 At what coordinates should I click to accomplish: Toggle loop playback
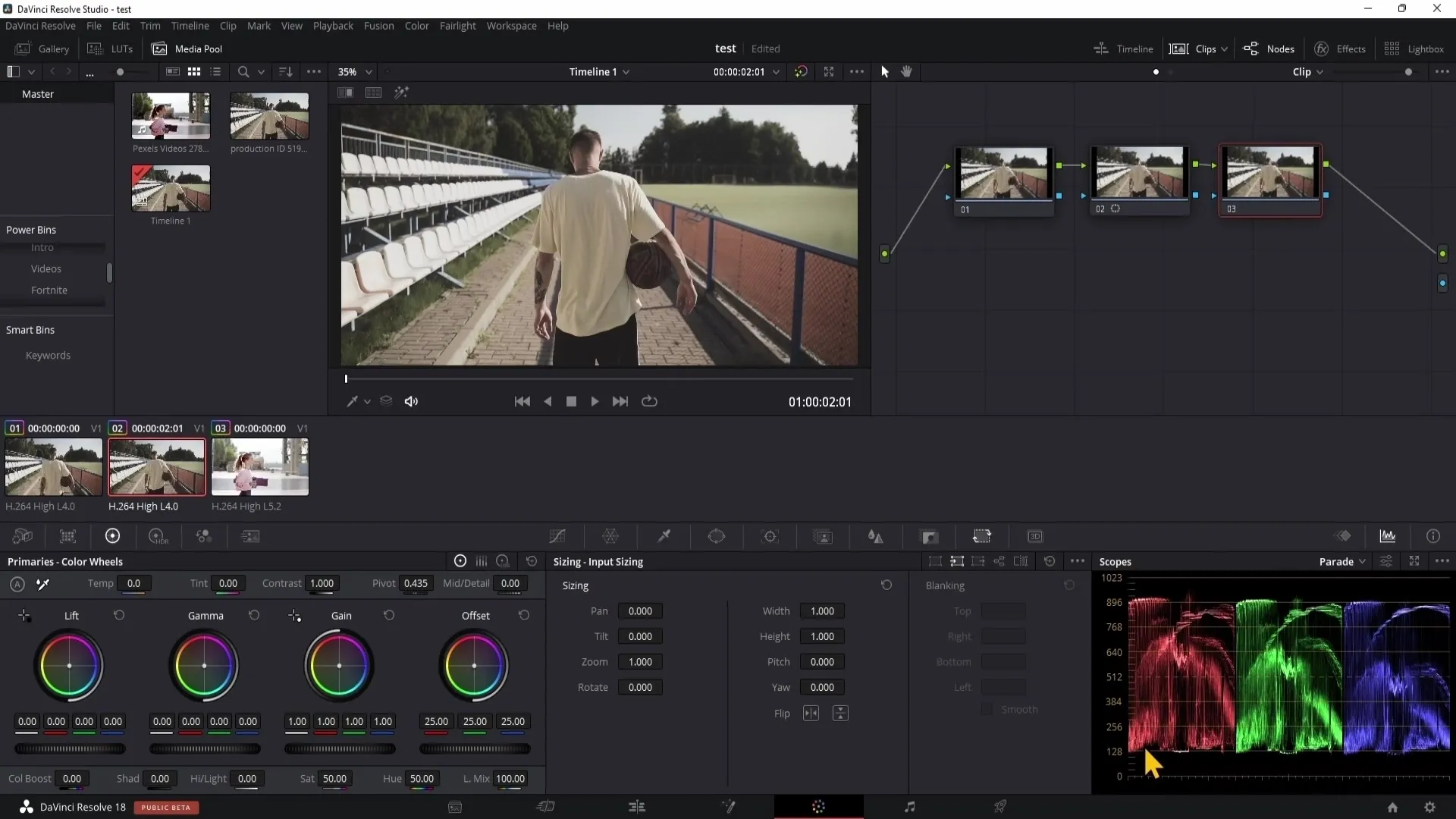649,402
